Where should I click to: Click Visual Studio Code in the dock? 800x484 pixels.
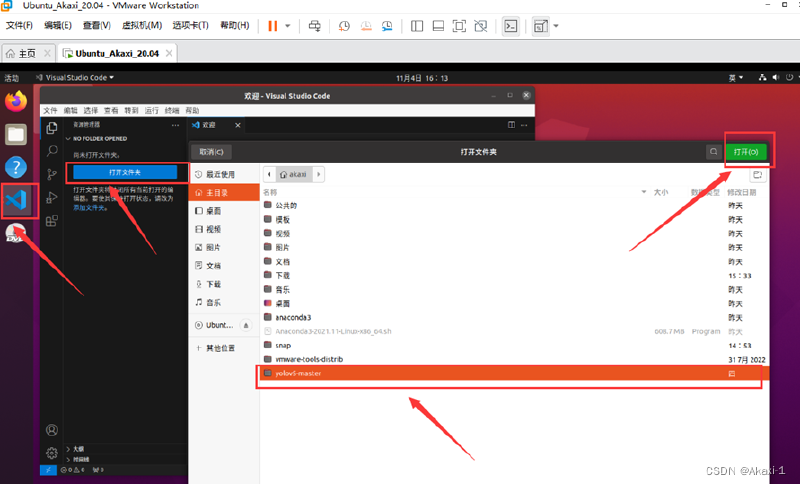[16, 200]
